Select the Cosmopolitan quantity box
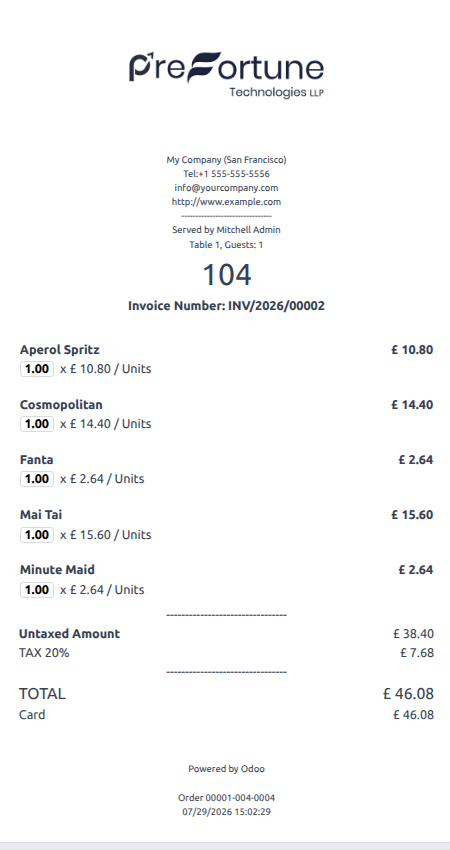The width and height of the screenshot is (450, 850). (37, 424)
